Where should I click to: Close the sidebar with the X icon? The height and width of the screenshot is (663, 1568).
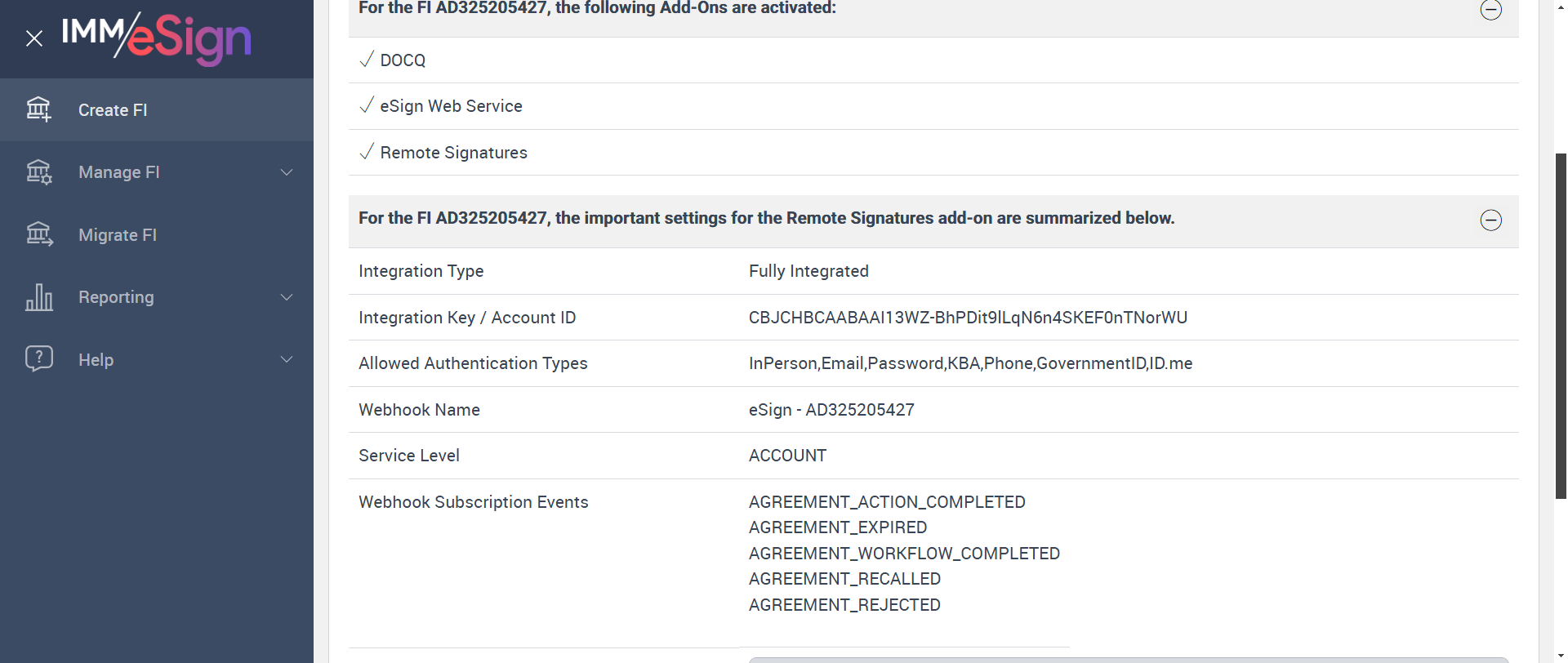34,38
